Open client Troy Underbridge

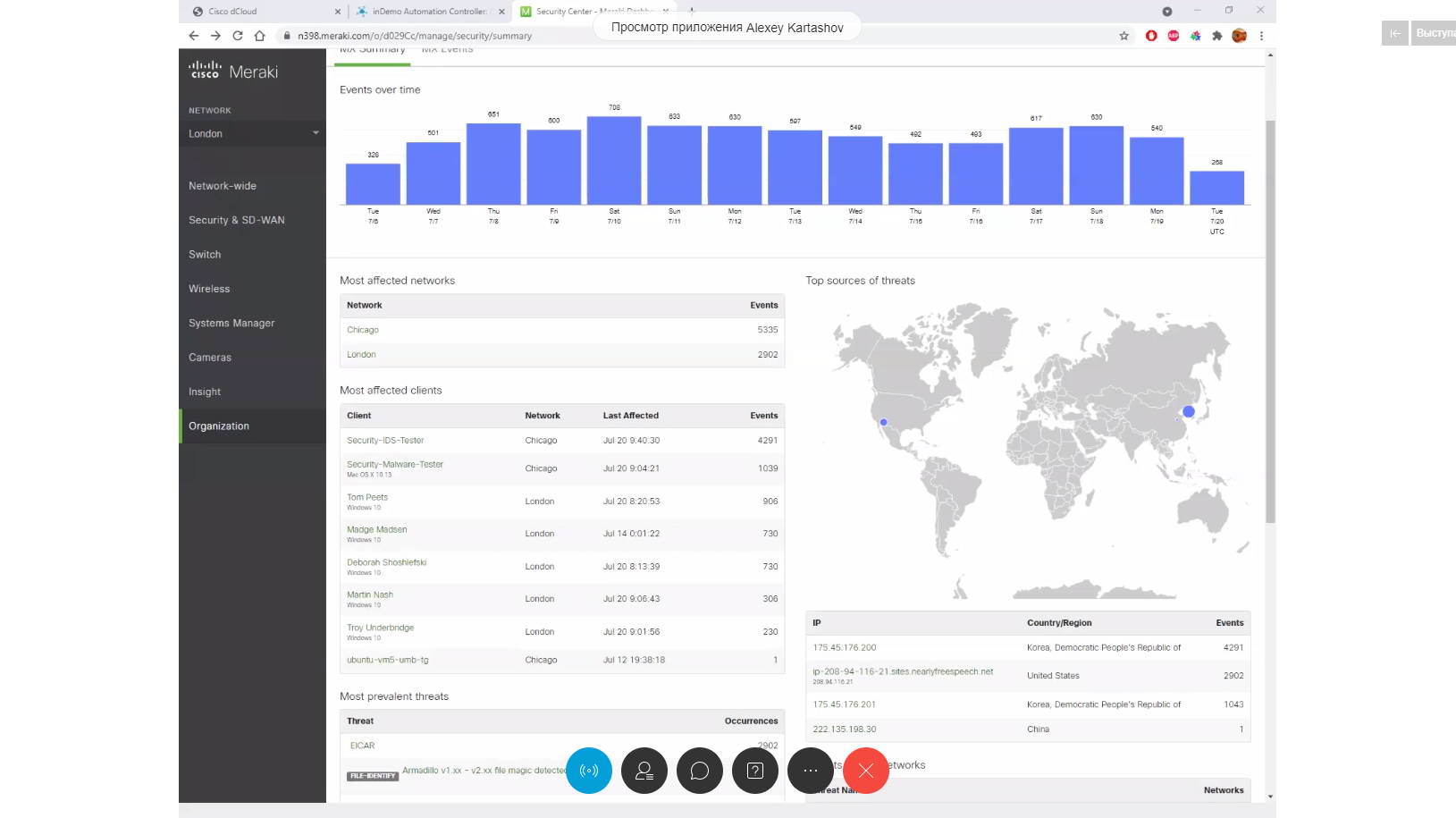tap(381, 628)
